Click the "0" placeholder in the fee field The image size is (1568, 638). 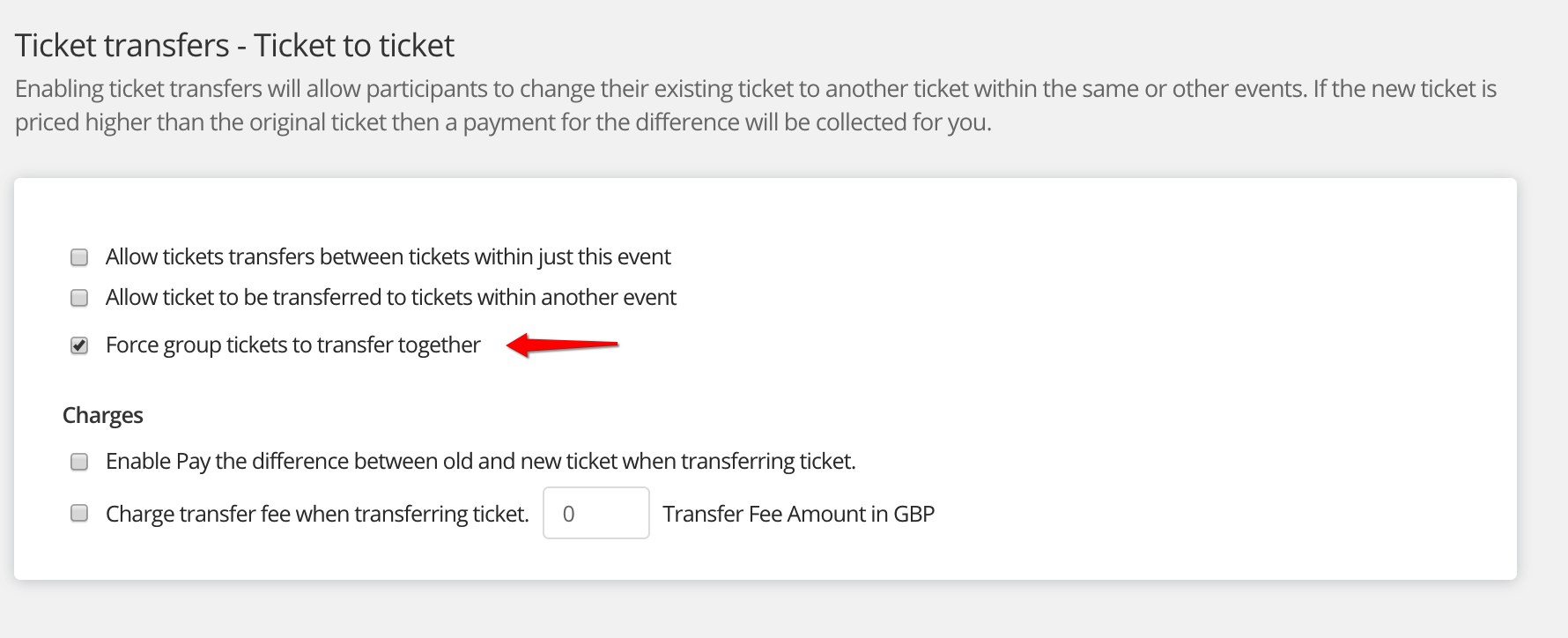(569, 514)
